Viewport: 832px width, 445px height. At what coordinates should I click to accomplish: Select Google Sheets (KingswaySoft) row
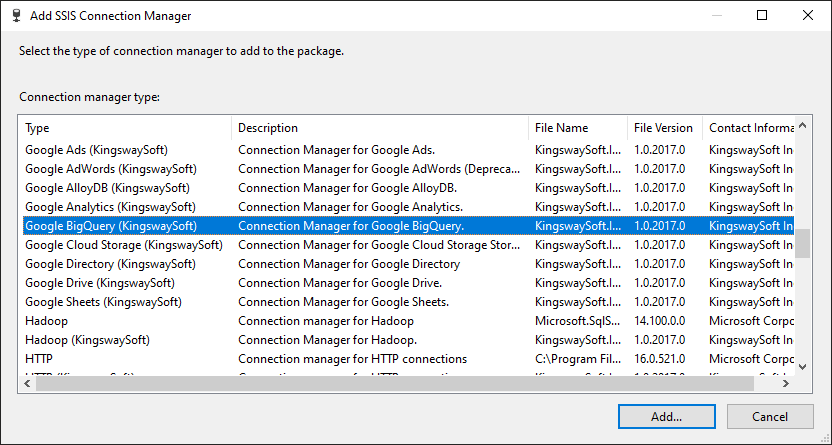tap(407, 302)
